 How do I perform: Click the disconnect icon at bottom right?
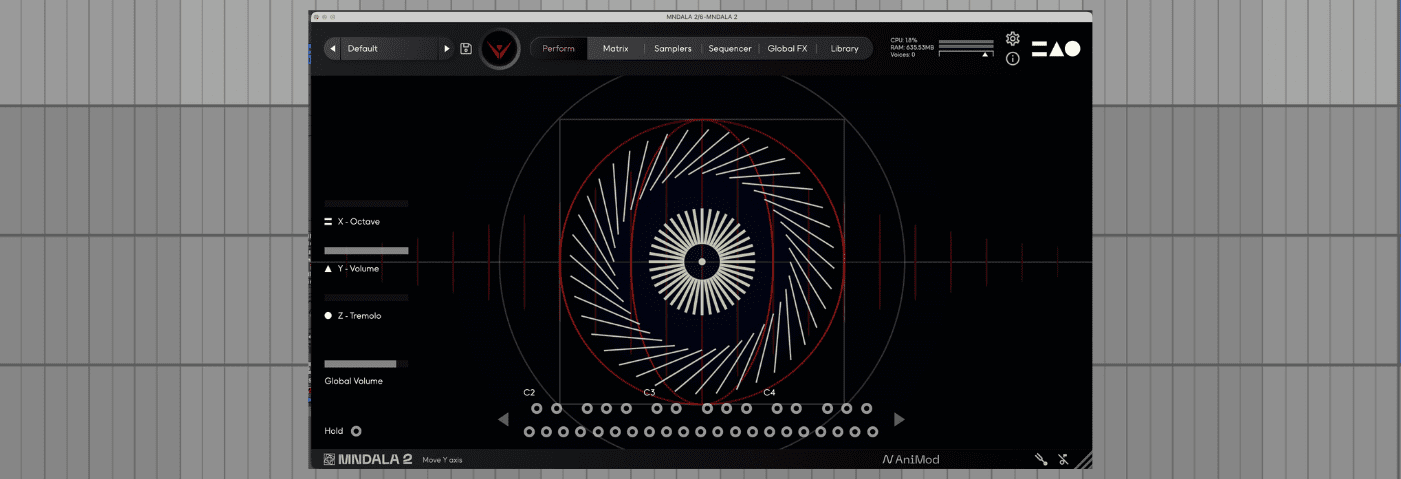coord(1063,460)
